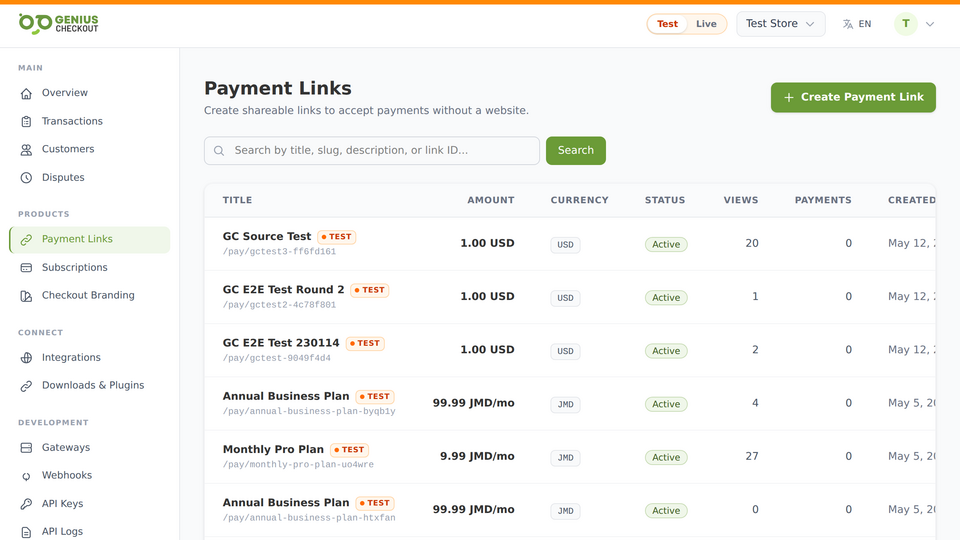The image size is (960, 540).
Task: Open Customers section
Action: [x=89, y=149]
